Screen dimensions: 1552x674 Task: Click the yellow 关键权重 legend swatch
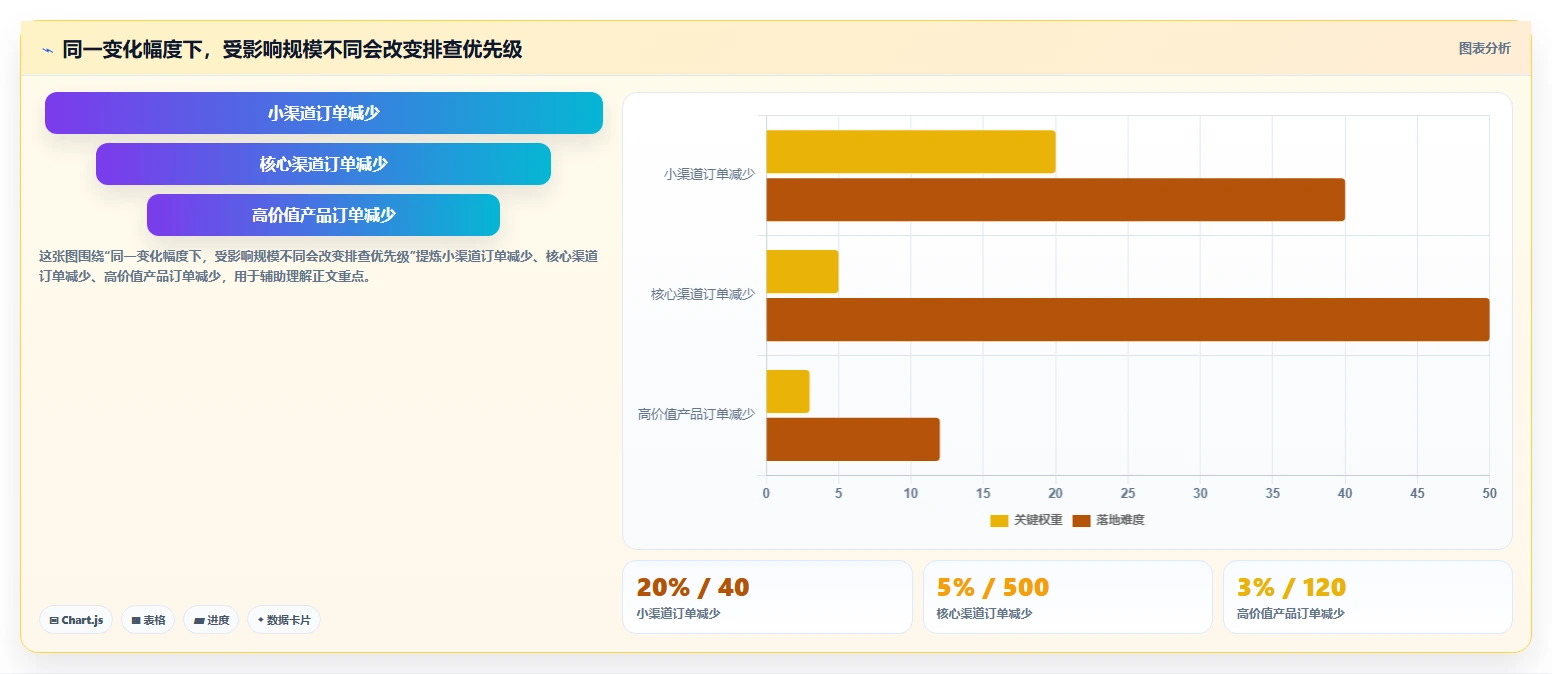(999, 520)
